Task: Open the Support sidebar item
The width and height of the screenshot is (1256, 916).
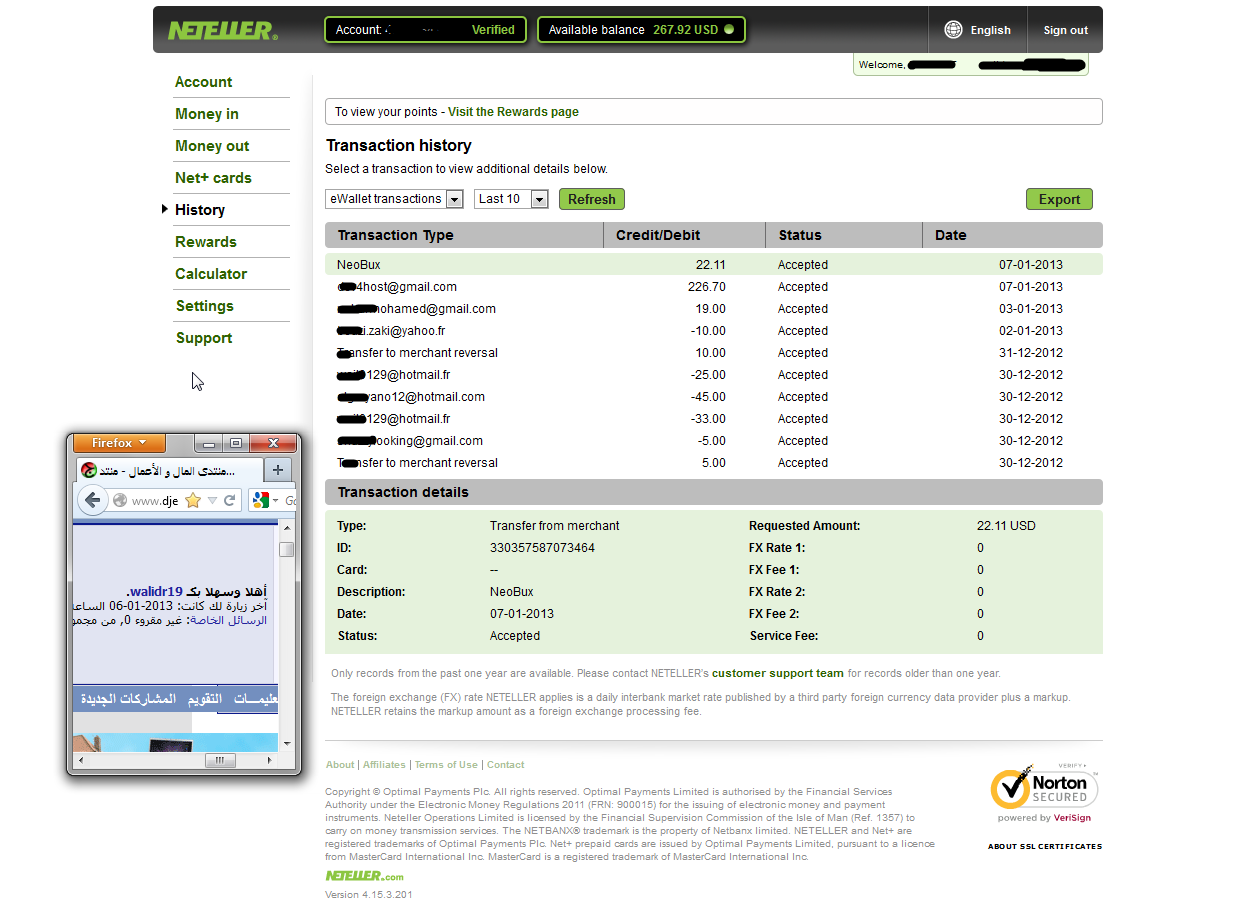Action: pos(204,338)
